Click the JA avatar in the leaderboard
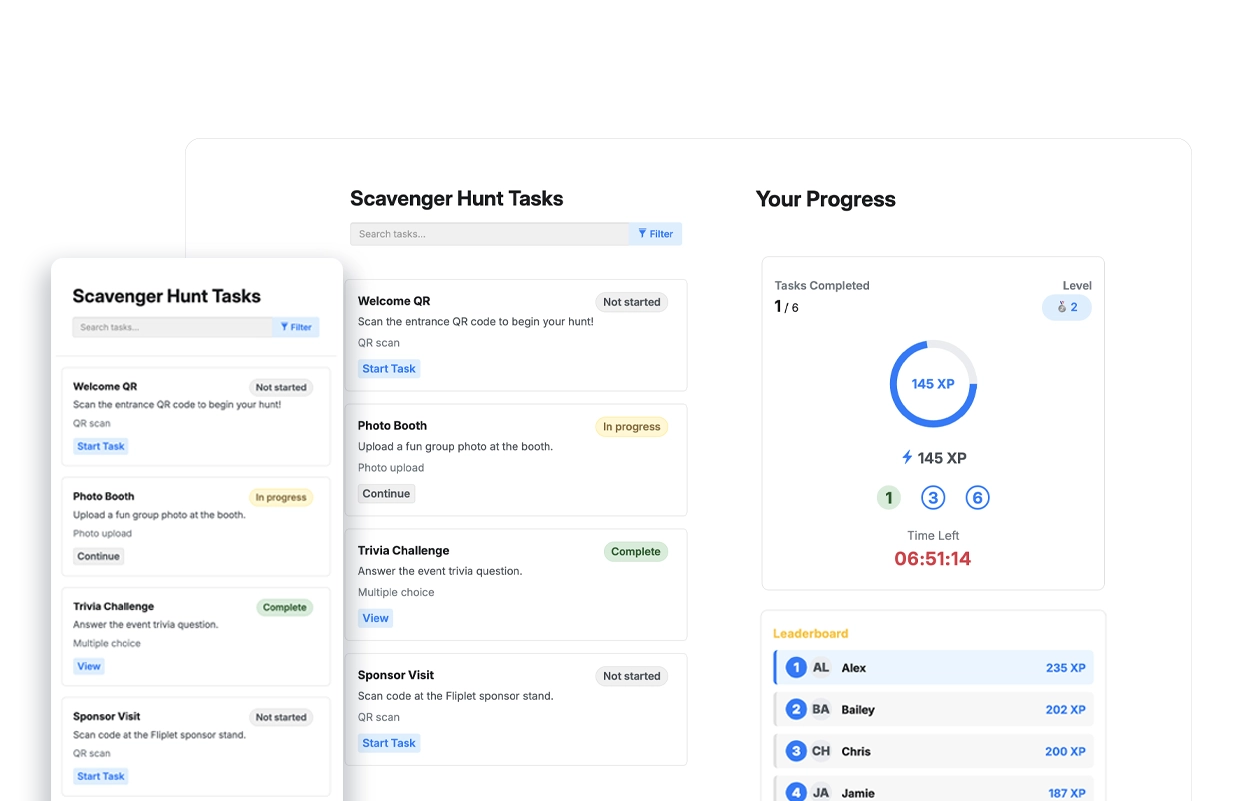 click(821, 792)
